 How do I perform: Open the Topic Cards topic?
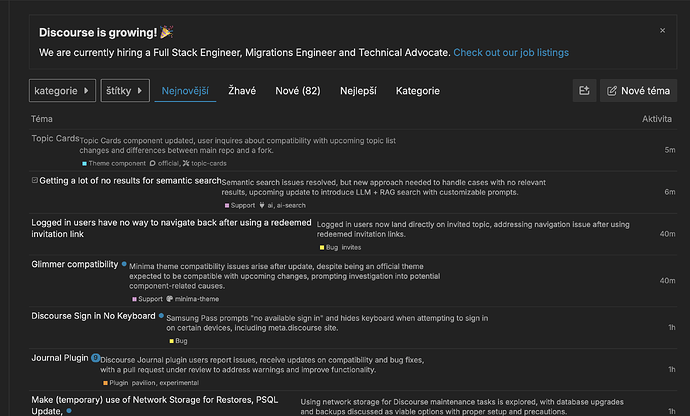click(x=55, y=138)
